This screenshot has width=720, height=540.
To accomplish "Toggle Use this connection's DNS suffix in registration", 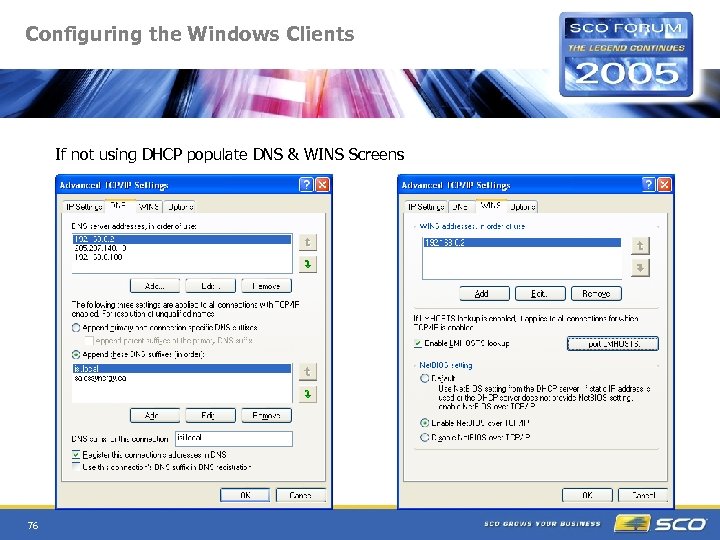I will 76,467.
